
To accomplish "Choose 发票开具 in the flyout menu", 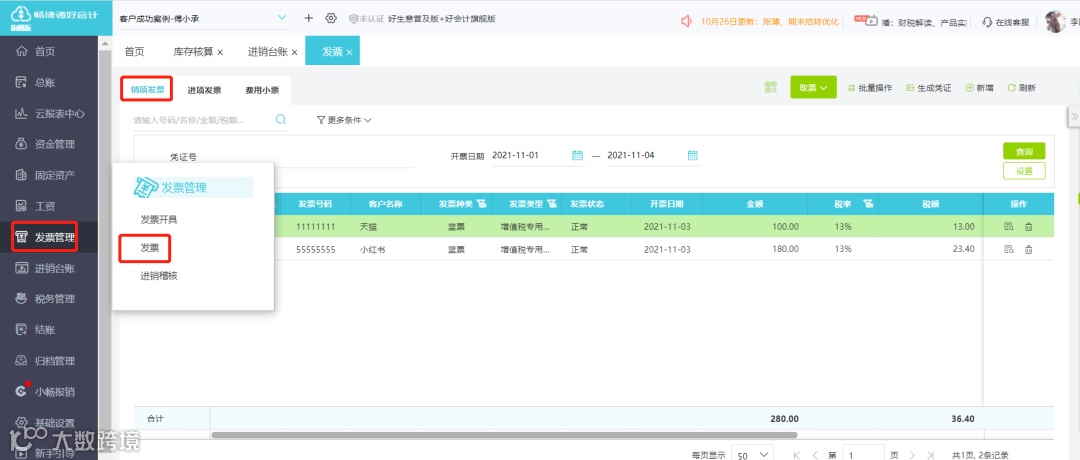I will point(159,220).
